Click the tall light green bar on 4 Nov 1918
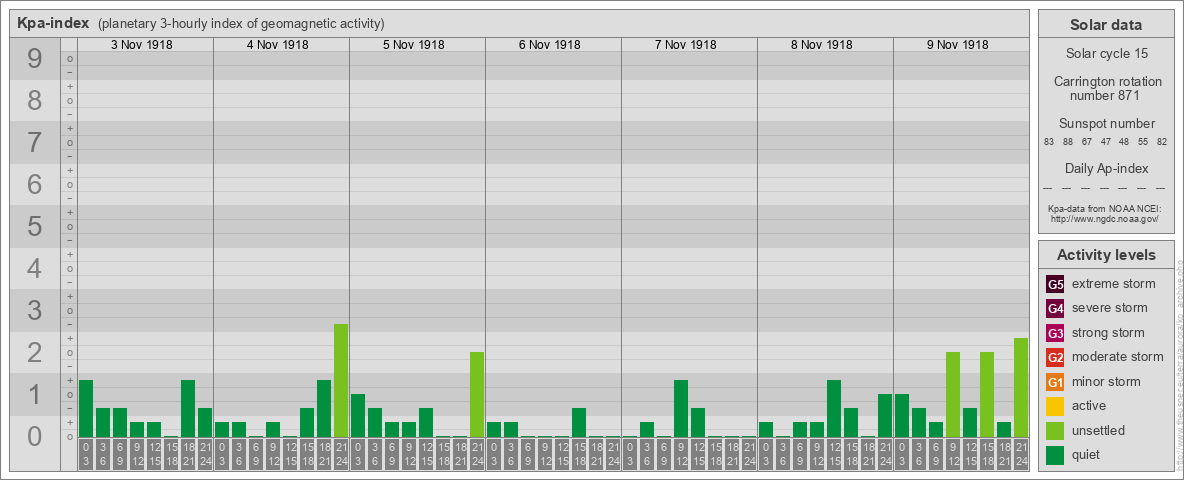The image size is (1184, 480). (x=341, y=381)
